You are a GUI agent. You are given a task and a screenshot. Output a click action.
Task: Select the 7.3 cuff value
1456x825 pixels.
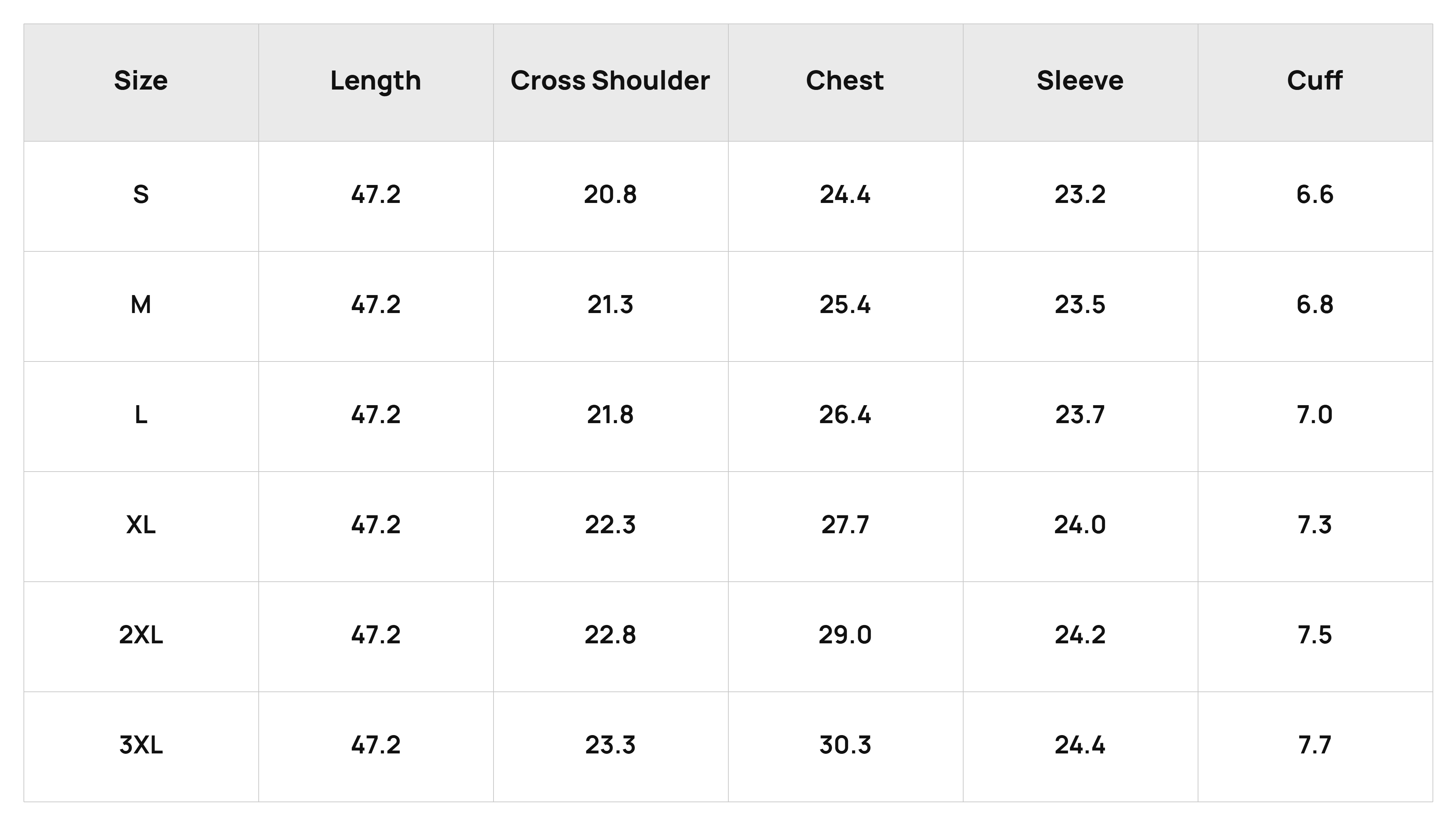(x=1314, y=525)
